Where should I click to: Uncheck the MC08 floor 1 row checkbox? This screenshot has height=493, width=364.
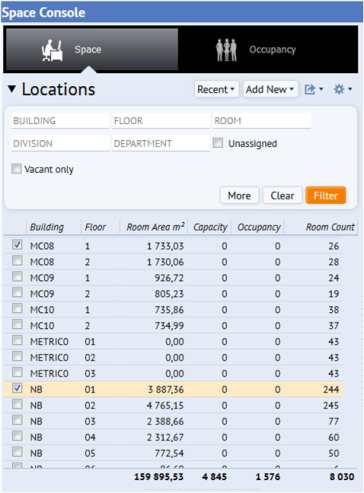17,245
